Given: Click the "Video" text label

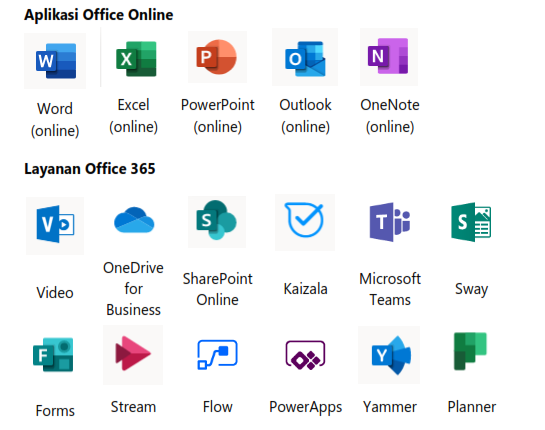Looking at the screenshot, I should click(55, 293).
